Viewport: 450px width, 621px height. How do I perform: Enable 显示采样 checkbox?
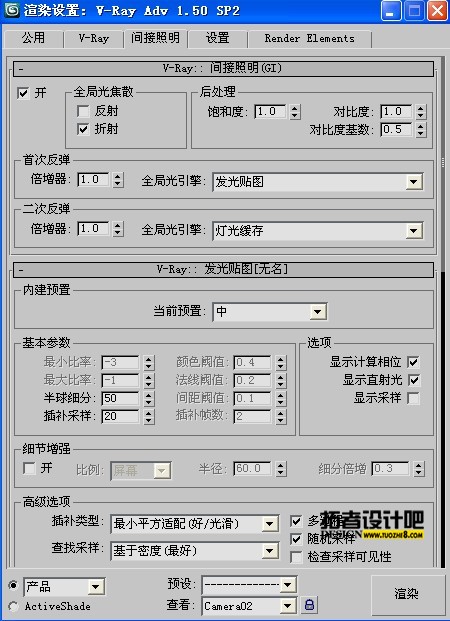click(413, 398)
